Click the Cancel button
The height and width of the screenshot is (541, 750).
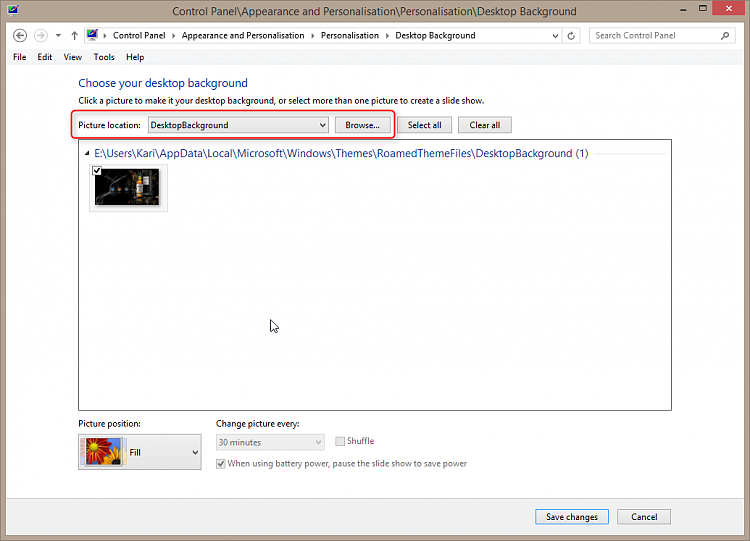point(644,517)
